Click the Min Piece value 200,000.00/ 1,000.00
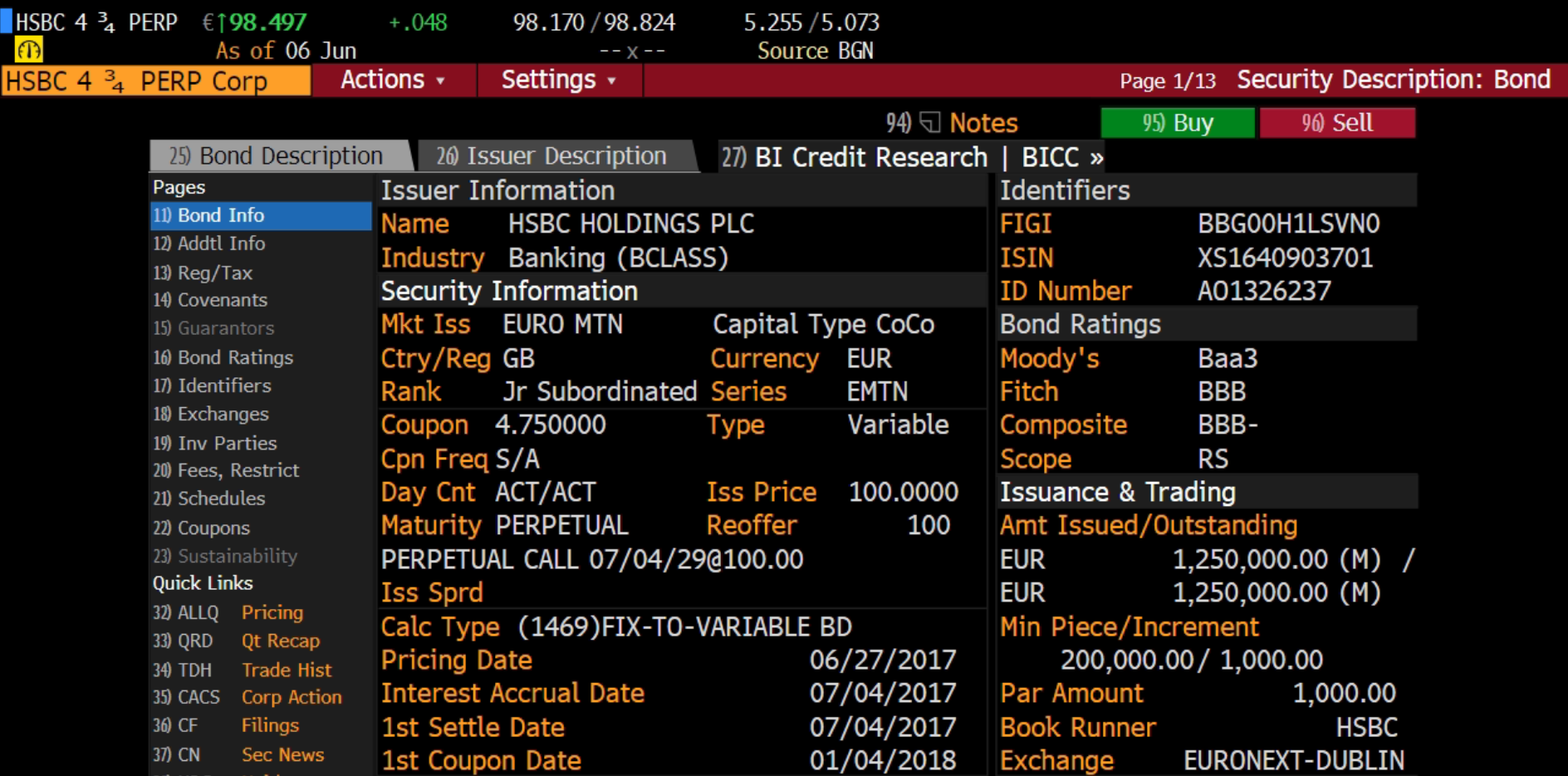1568x776 pixels. click(1192, 660)
